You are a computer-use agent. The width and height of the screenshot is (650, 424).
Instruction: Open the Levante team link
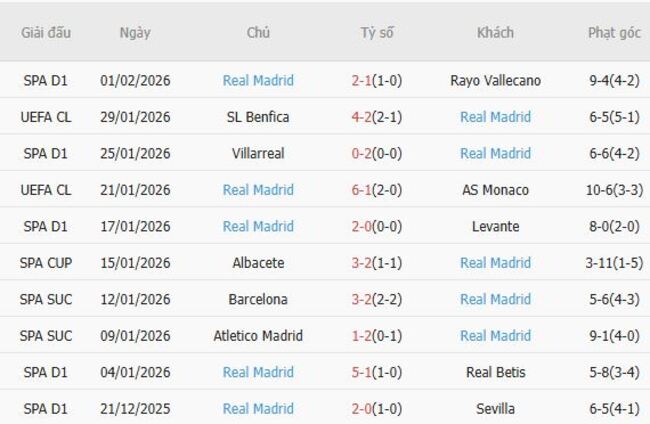495,226
